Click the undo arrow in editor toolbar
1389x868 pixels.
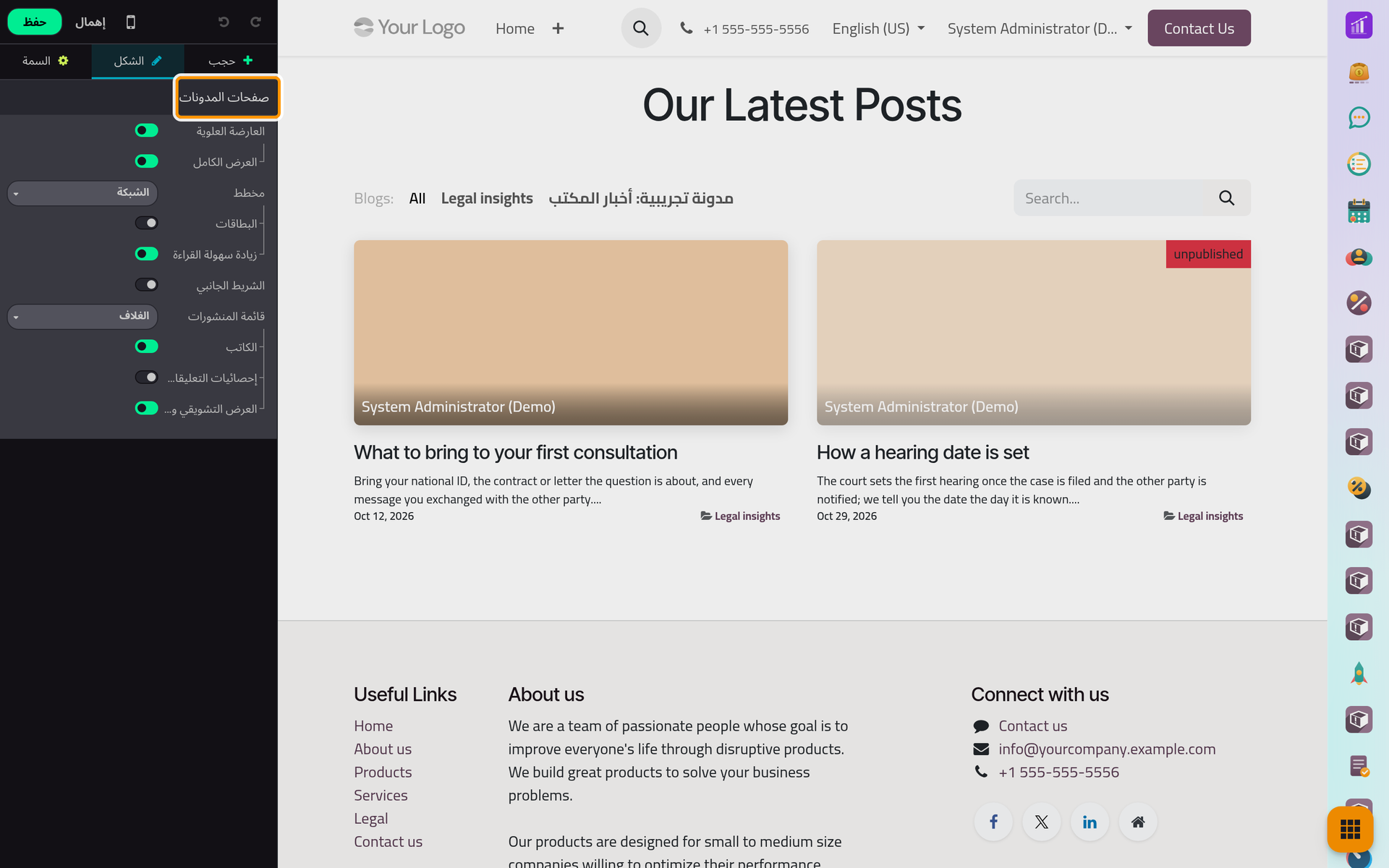224,22
